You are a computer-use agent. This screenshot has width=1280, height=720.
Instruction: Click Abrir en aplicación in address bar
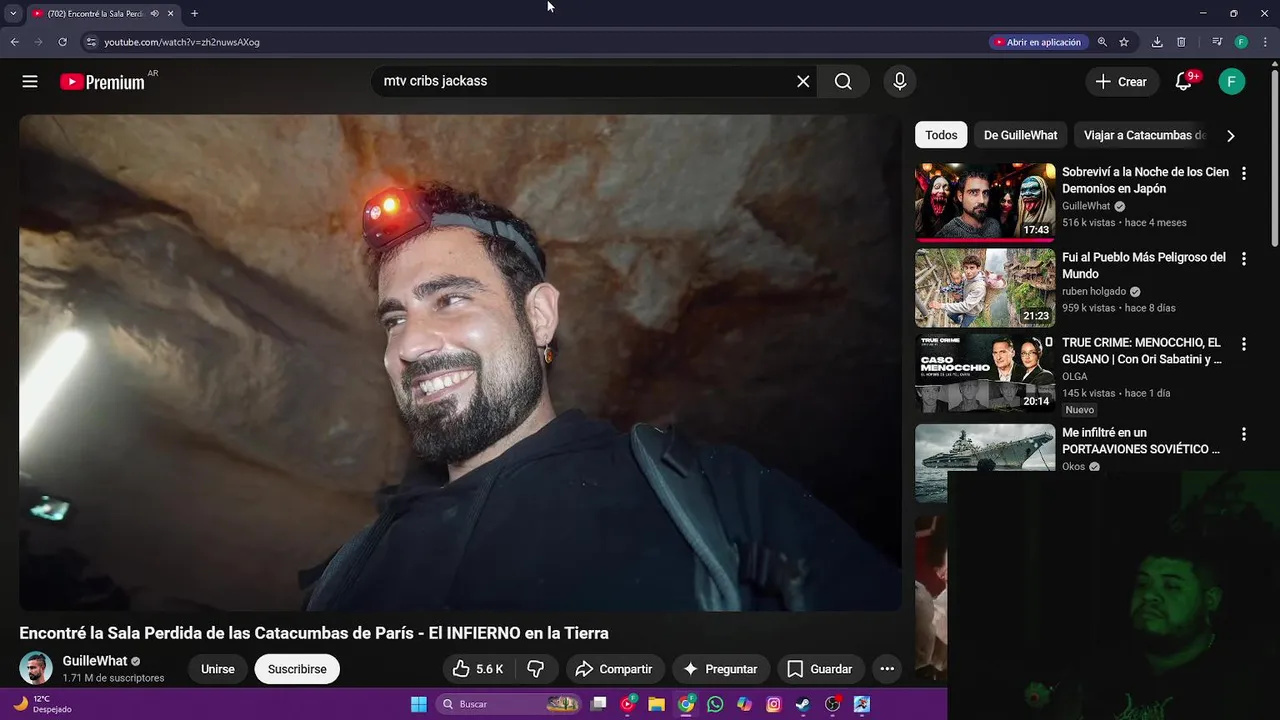[x=1036, y=42]
